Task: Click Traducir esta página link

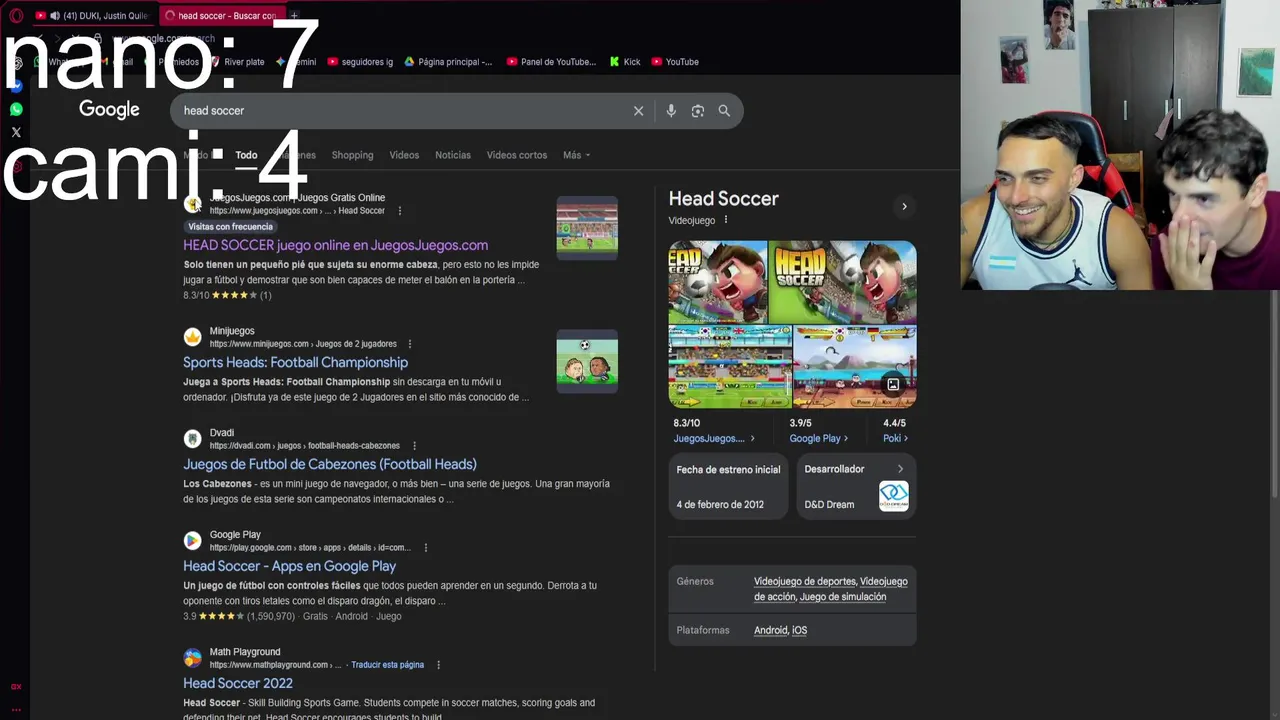Action: [387, 665]
